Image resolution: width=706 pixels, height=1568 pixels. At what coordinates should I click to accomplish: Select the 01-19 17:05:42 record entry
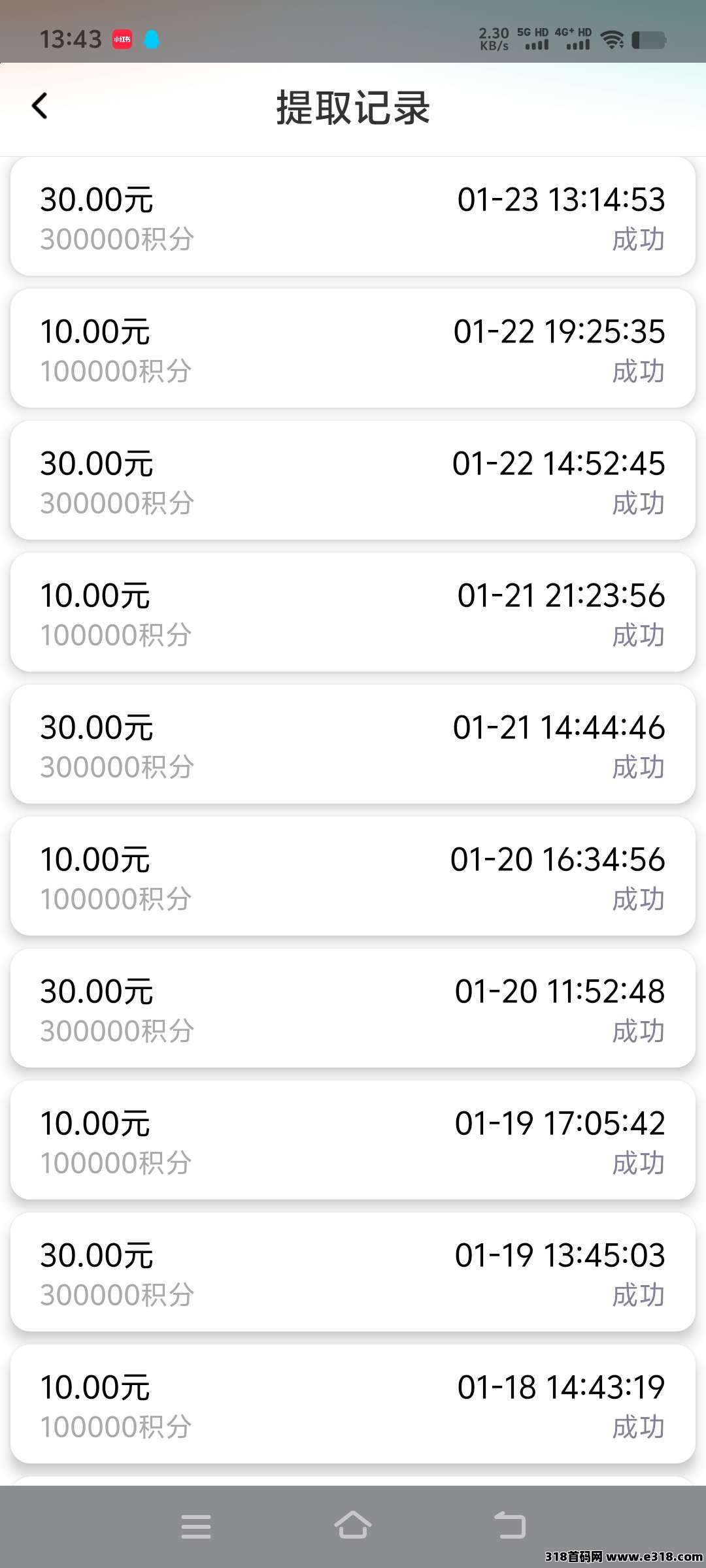(353, 1140)
